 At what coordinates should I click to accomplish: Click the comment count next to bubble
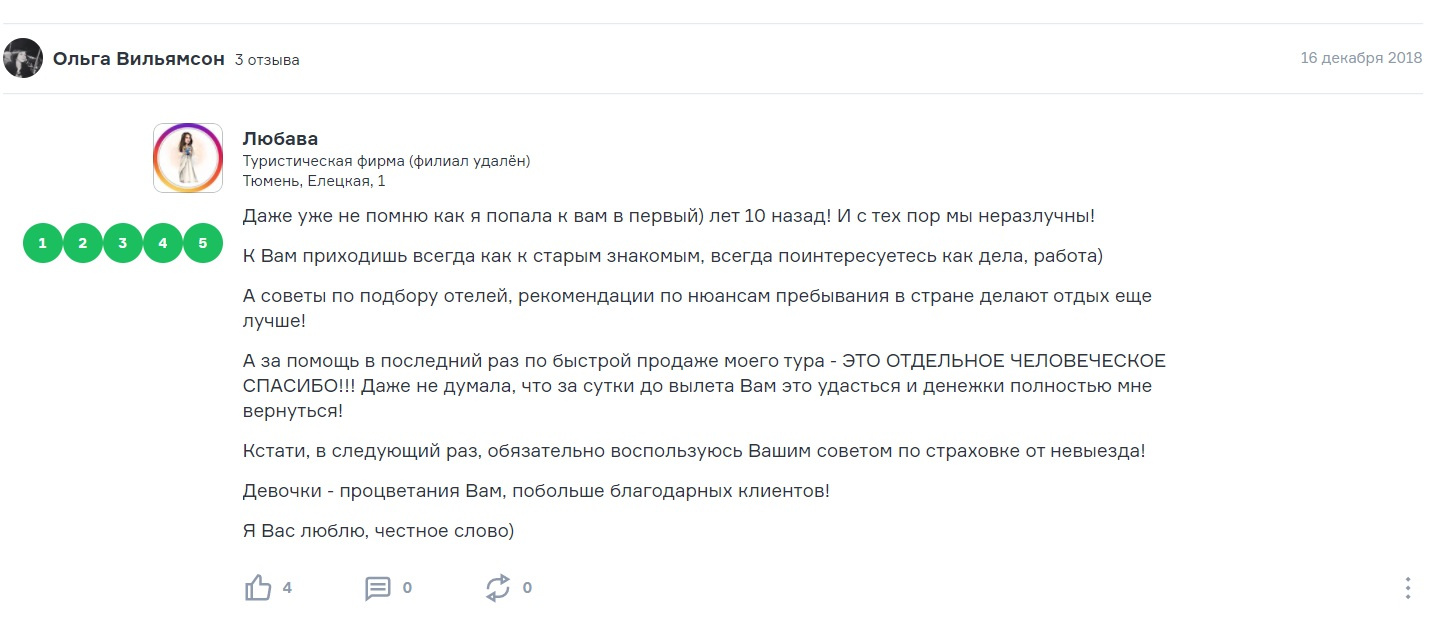point(407,588)
